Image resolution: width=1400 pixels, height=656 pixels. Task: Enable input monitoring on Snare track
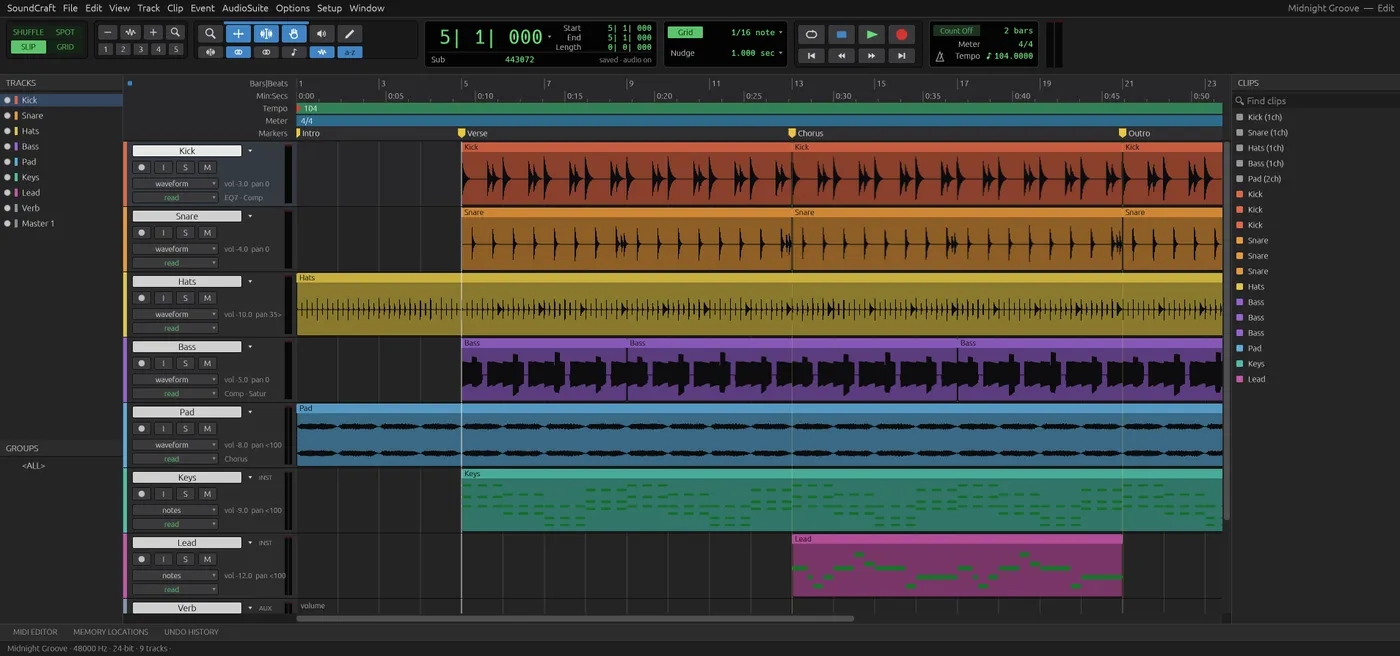pyautogui.click(x=163, y=233)
